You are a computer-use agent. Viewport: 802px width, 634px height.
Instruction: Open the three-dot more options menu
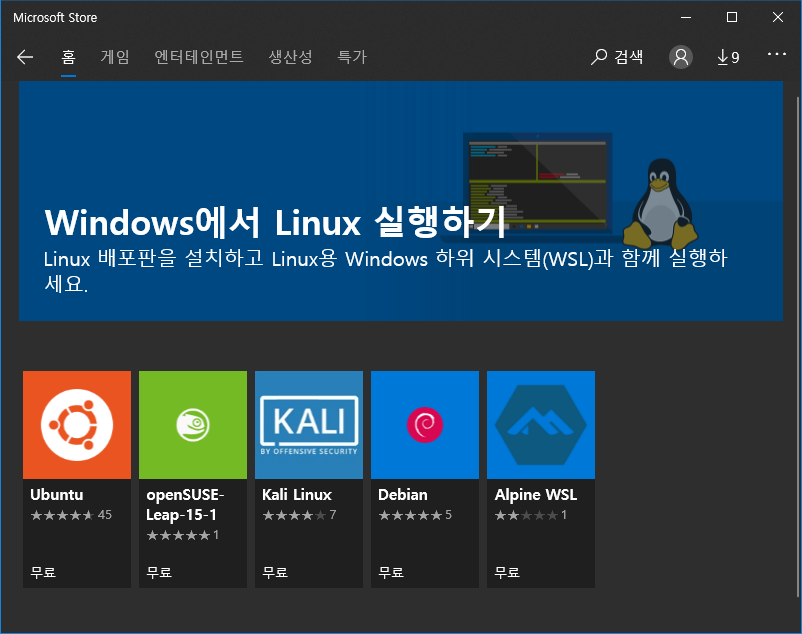777,54
